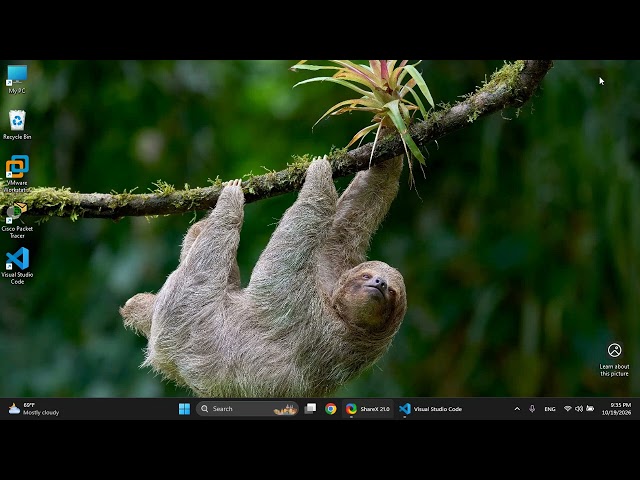
Task: Click the taskbar Search box
Action: coord(247,409)
